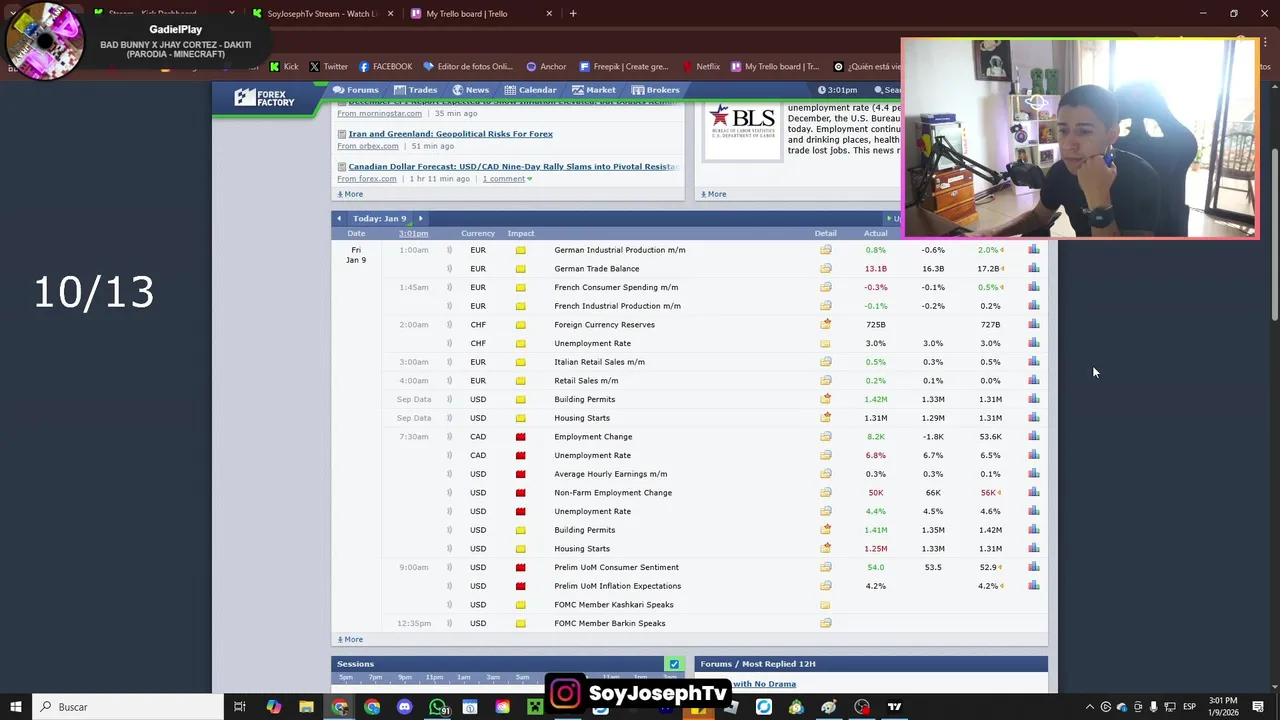The width and height of the screenshot is (1280, 720).
Task: Click the Today: Jan 9 header
Action: tap(379, 218)
